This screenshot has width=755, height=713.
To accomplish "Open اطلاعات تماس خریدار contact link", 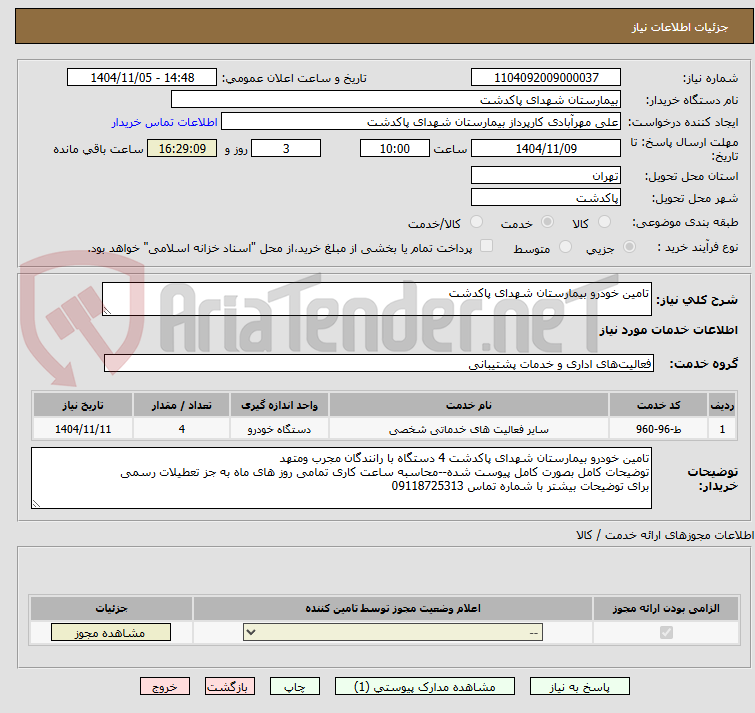I will tap(165, 122).
